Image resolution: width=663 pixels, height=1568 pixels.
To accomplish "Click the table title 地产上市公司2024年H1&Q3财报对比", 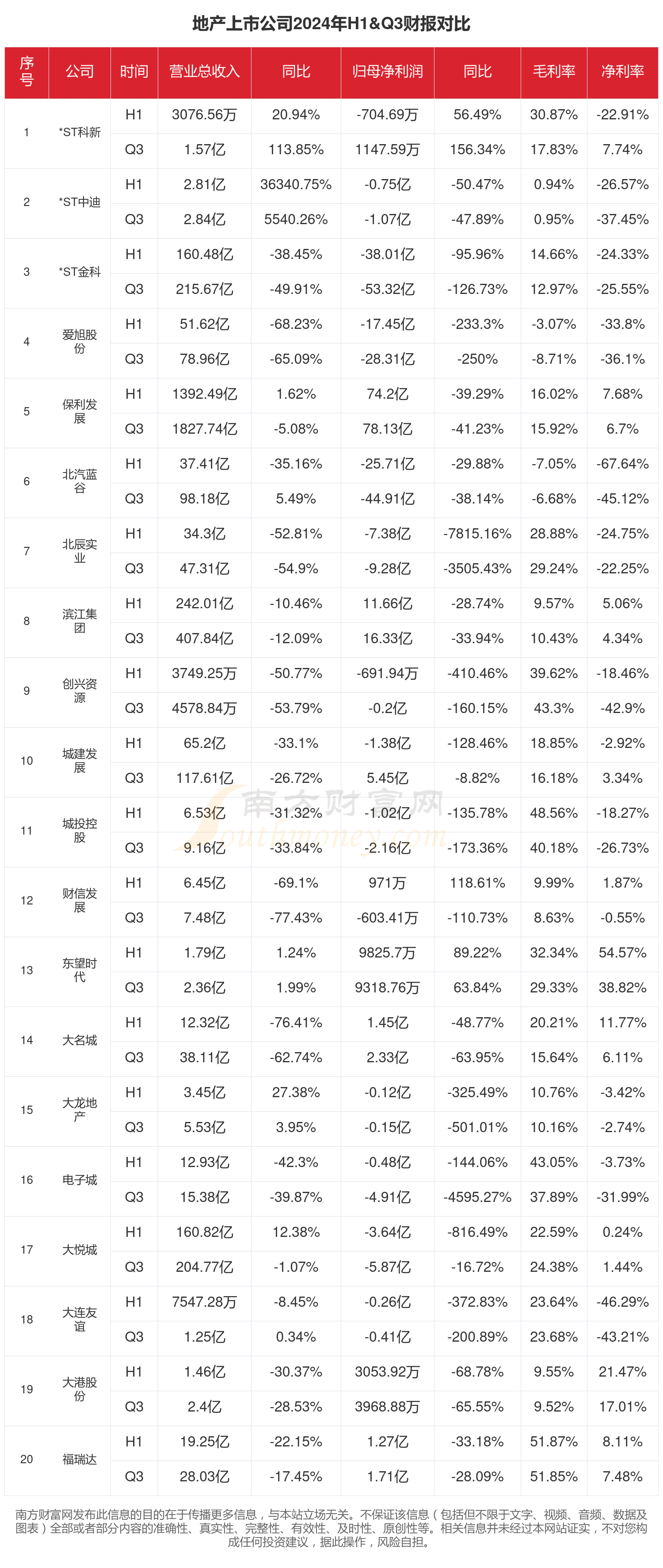I will (x=331, y=24).
